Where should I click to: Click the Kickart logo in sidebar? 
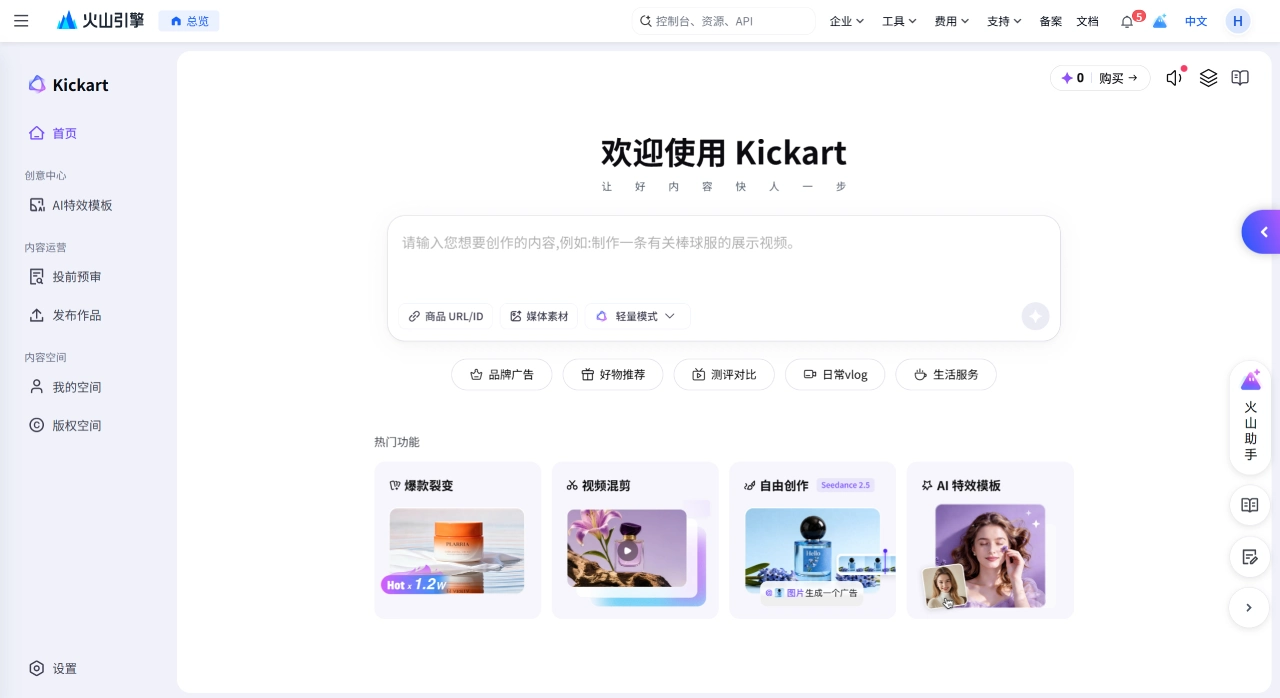click(x=68, y=85)
